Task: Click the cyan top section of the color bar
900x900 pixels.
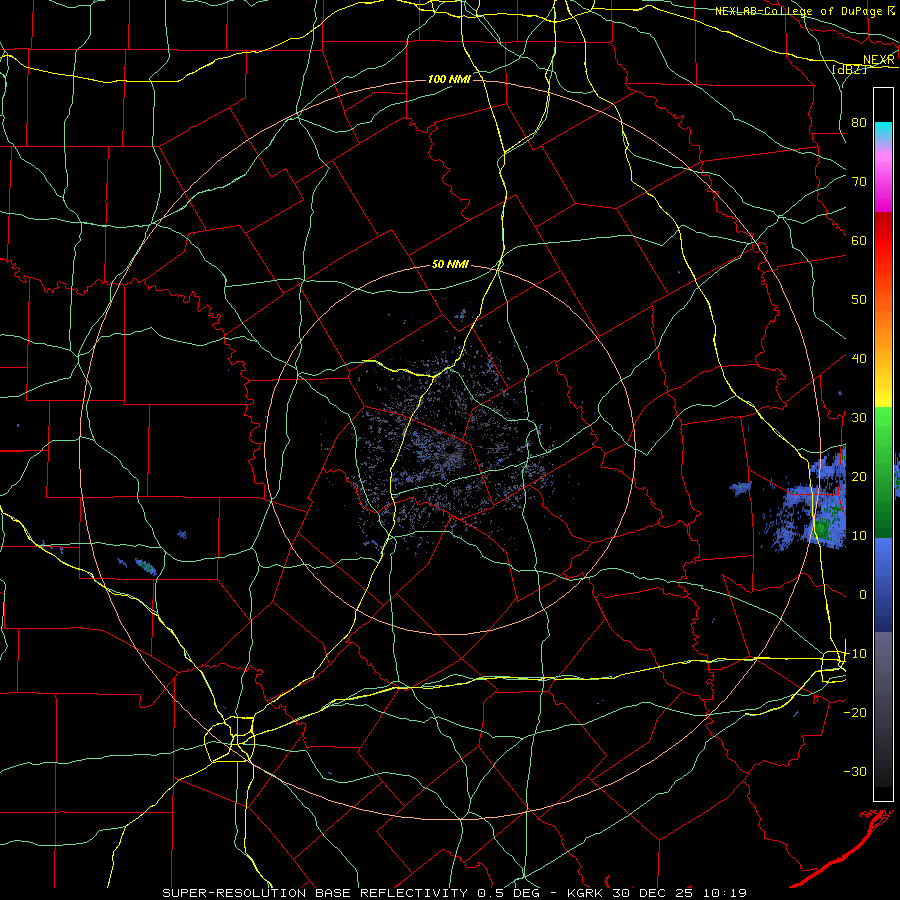Action: point(883,131)
